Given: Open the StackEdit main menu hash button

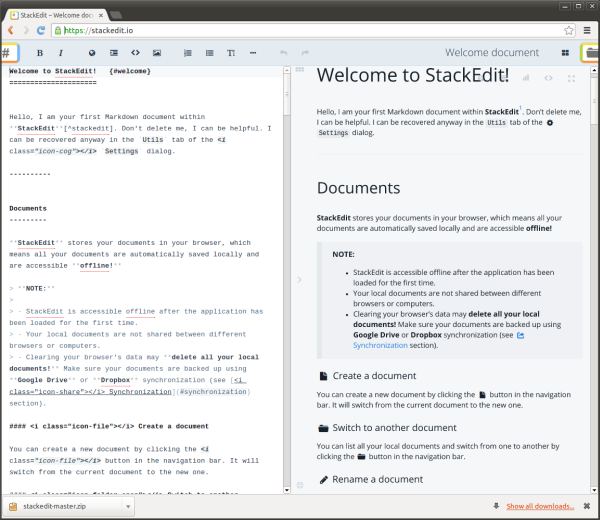Looking at the screenshot, I should pyautogui.click(x=8, y=53).
